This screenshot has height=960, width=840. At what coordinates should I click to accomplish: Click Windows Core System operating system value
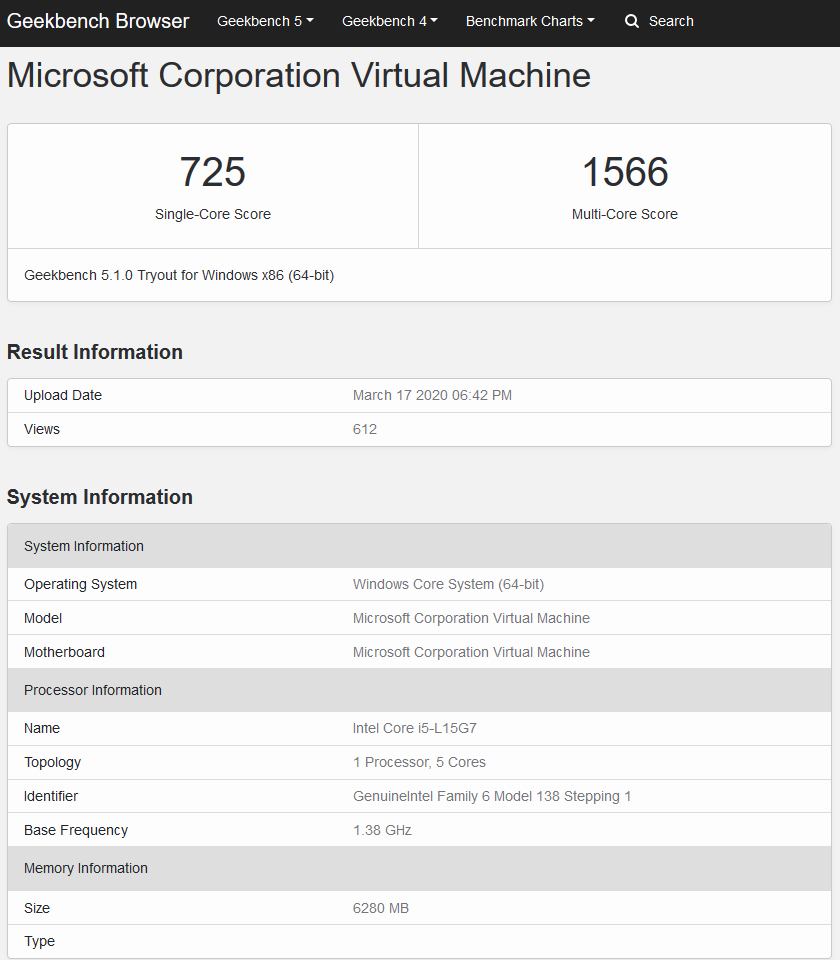pos(448,584)
